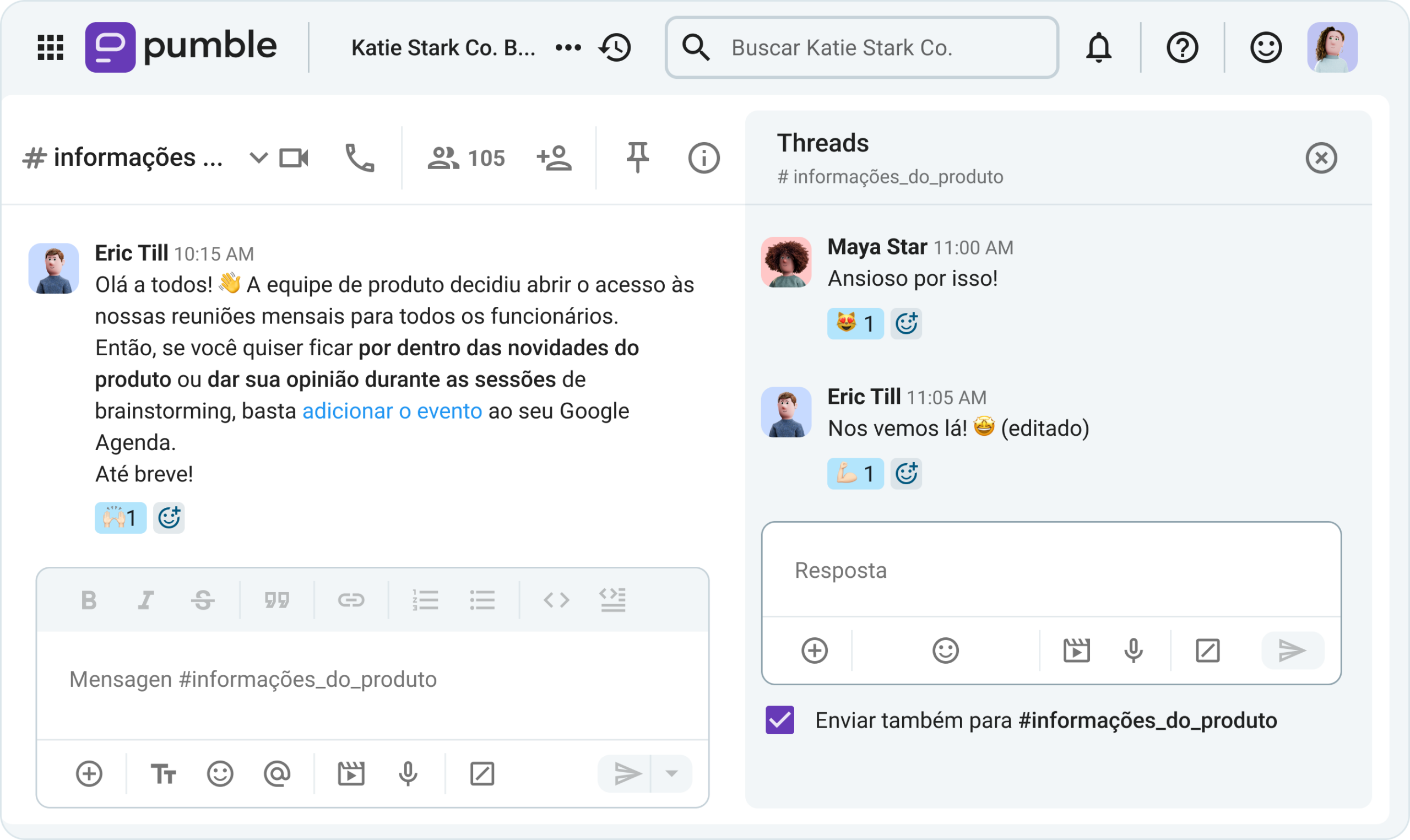
Task: Toggle heart-eyes reaction on Maya's message
Action: (855, 324)
